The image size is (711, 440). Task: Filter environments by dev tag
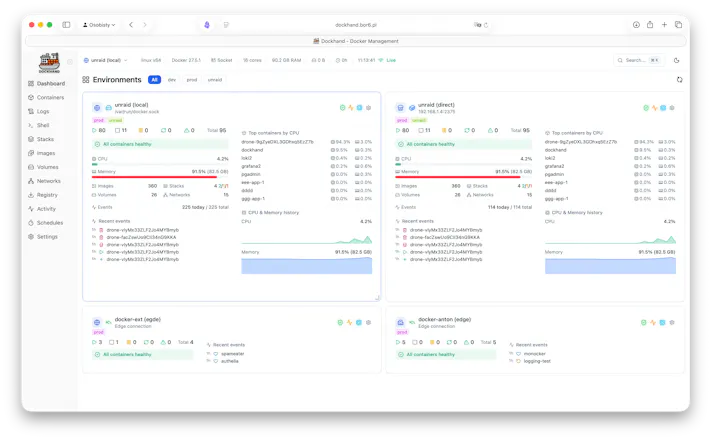(x=172, y=80)
